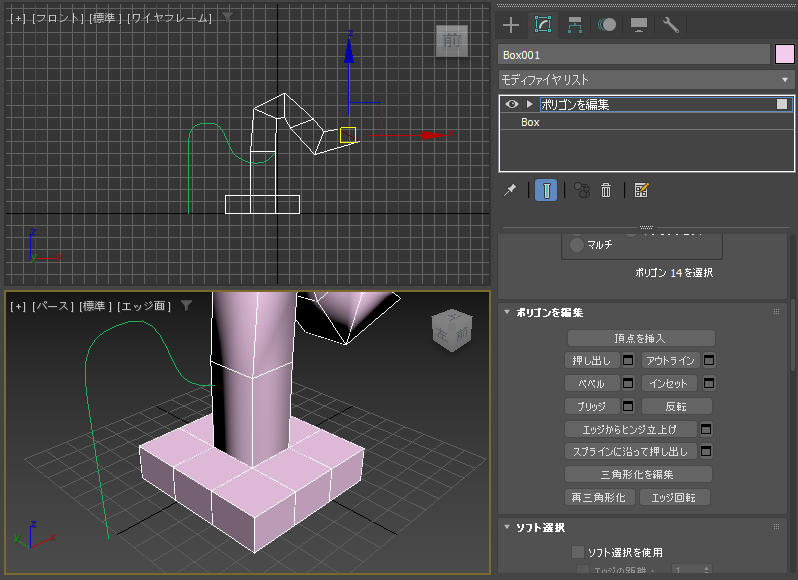Open perspective viewport [+] menu
This screenshot has height=580, width=798.
[18, 306]
